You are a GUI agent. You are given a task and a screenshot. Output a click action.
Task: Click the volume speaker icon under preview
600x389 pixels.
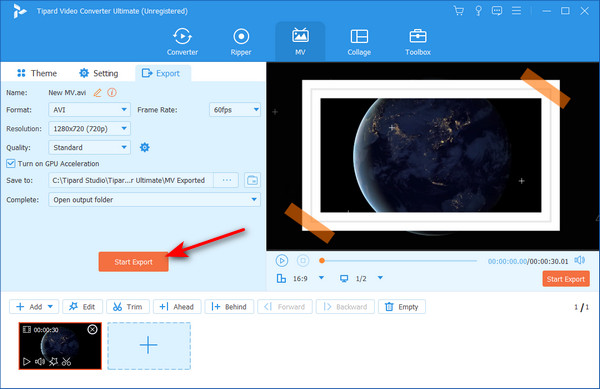click(x=580, y=260)
